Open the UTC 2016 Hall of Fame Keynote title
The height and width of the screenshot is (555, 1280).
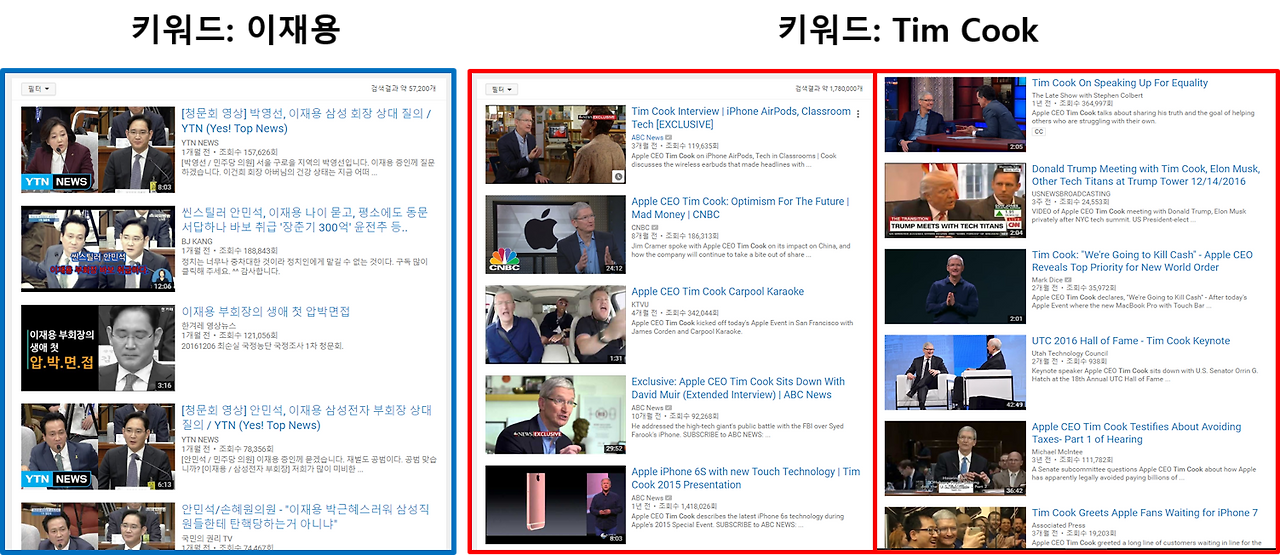pyautogui.click(x=1131, y=341)
